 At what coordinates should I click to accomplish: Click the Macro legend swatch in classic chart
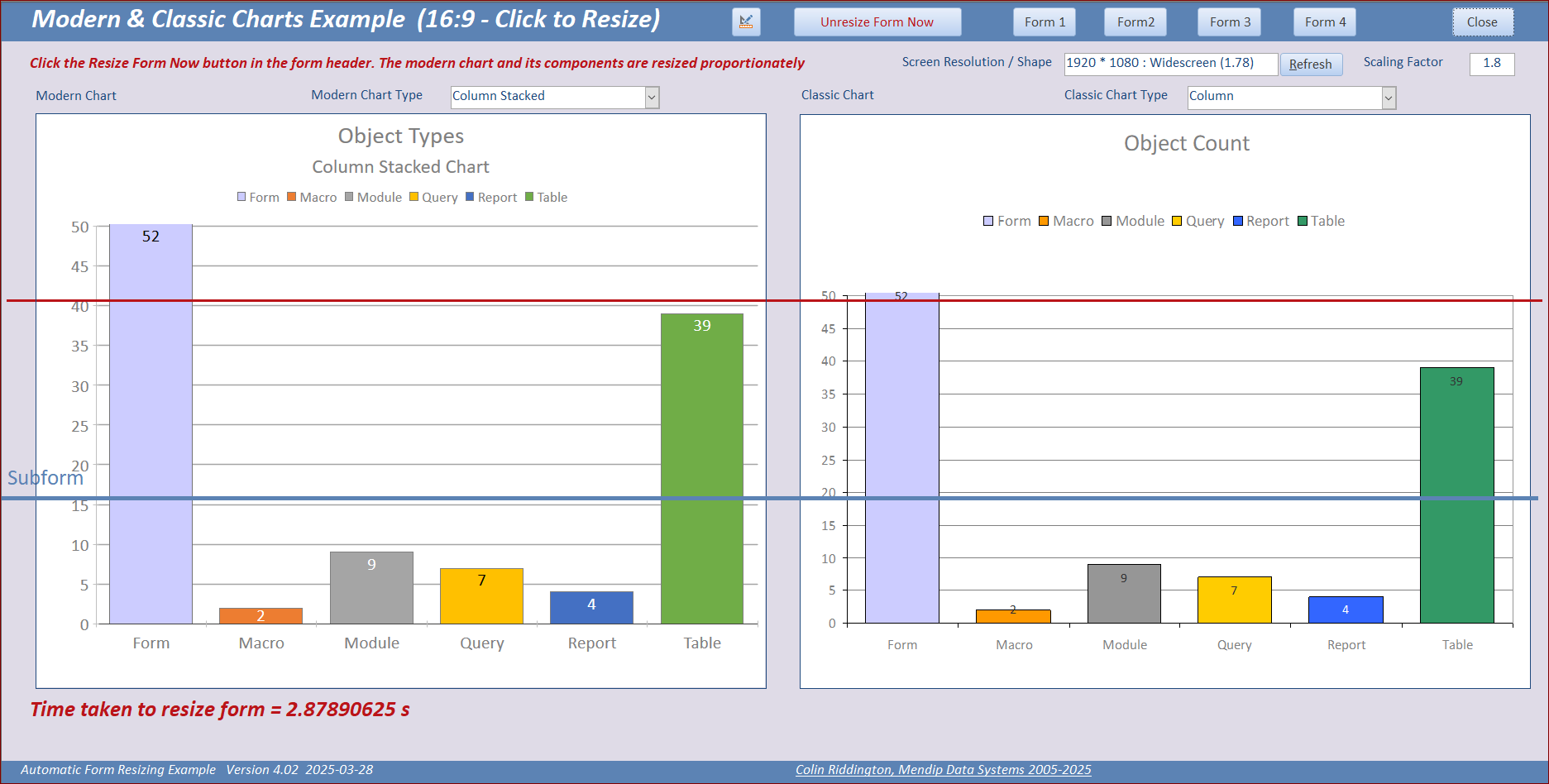tap(1044, 221)
